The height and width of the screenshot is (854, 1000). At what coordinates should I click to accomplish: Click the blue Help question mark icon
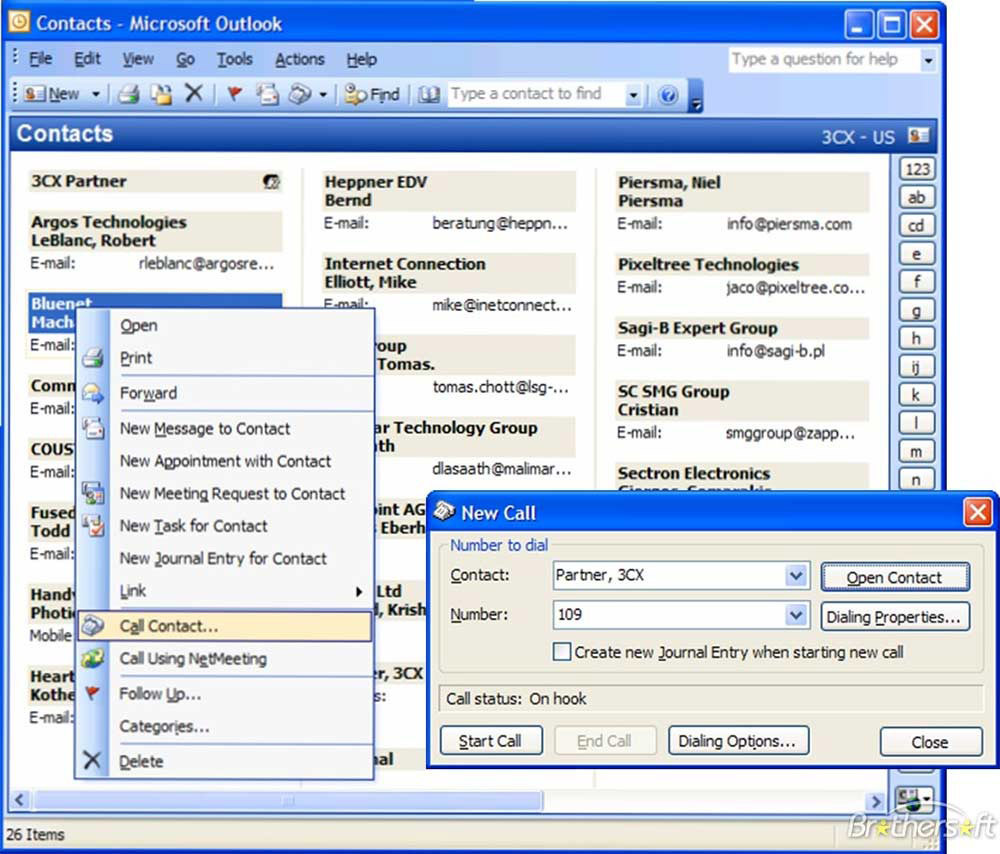pyautogui.click(x=668, y=96)
